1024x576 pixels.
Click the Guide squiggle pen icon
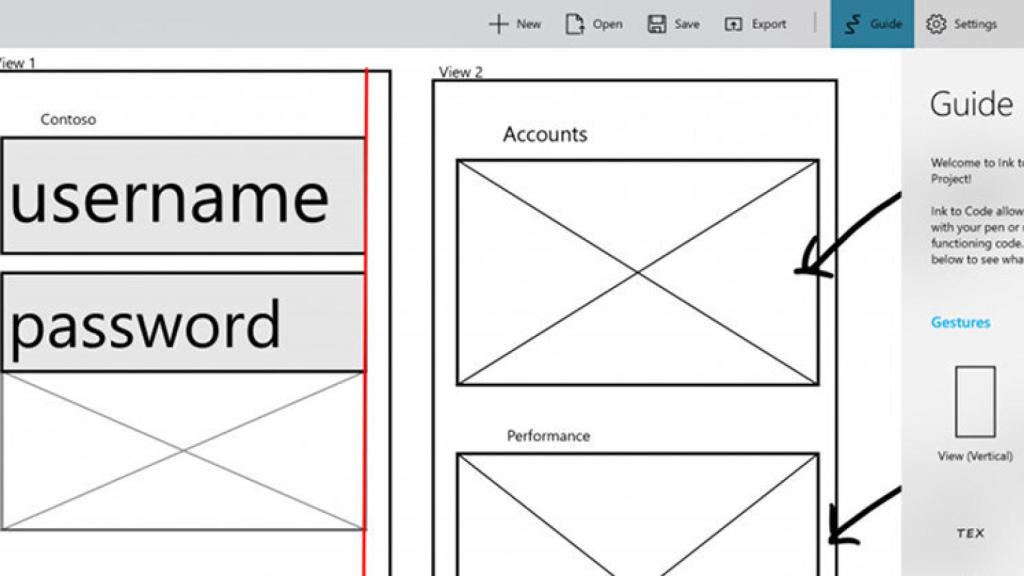pos(853,22)
